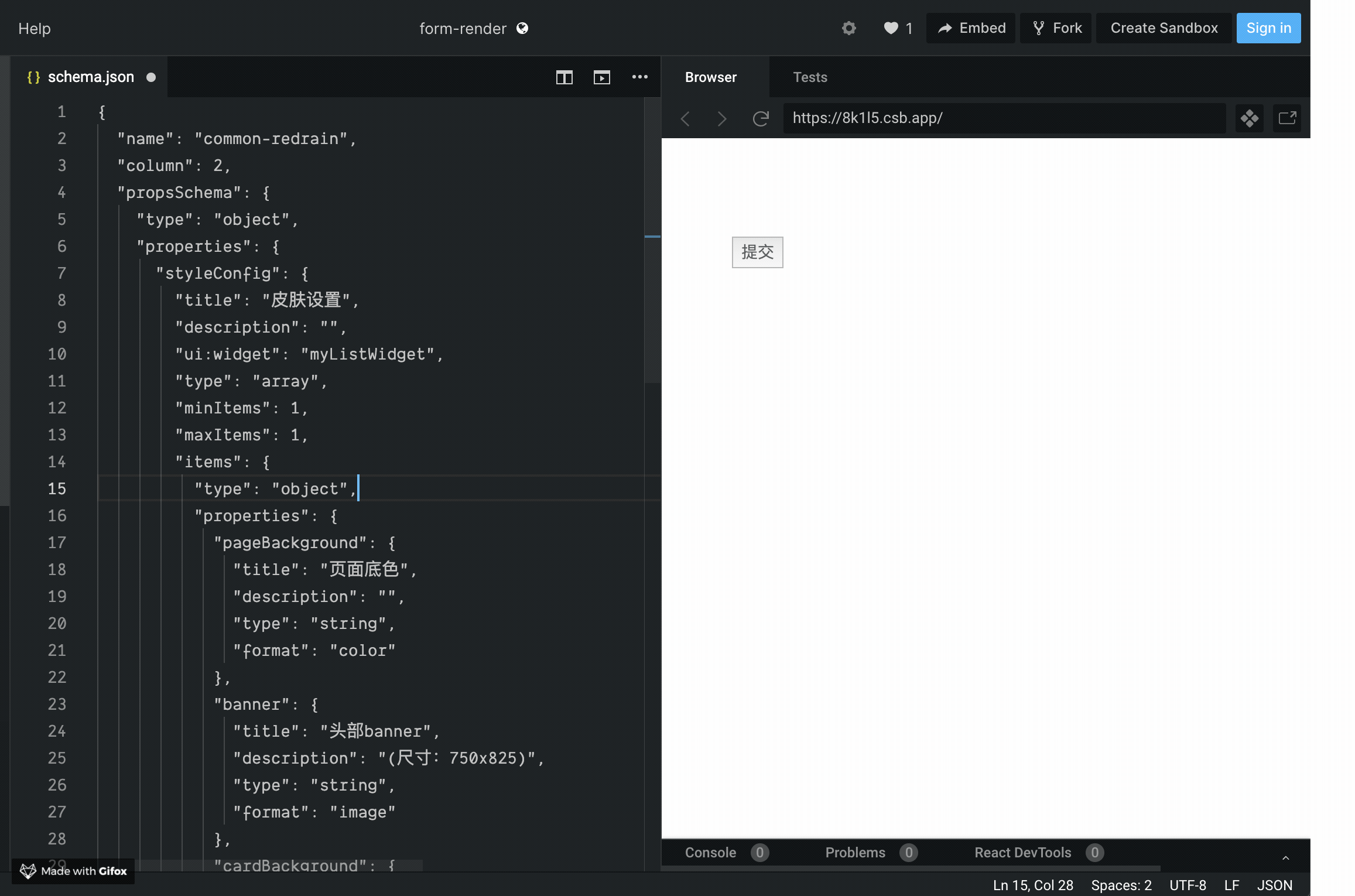Open the Problems panel tab
This screenshot has width=1355, height=896.
[x=855, y=853]
